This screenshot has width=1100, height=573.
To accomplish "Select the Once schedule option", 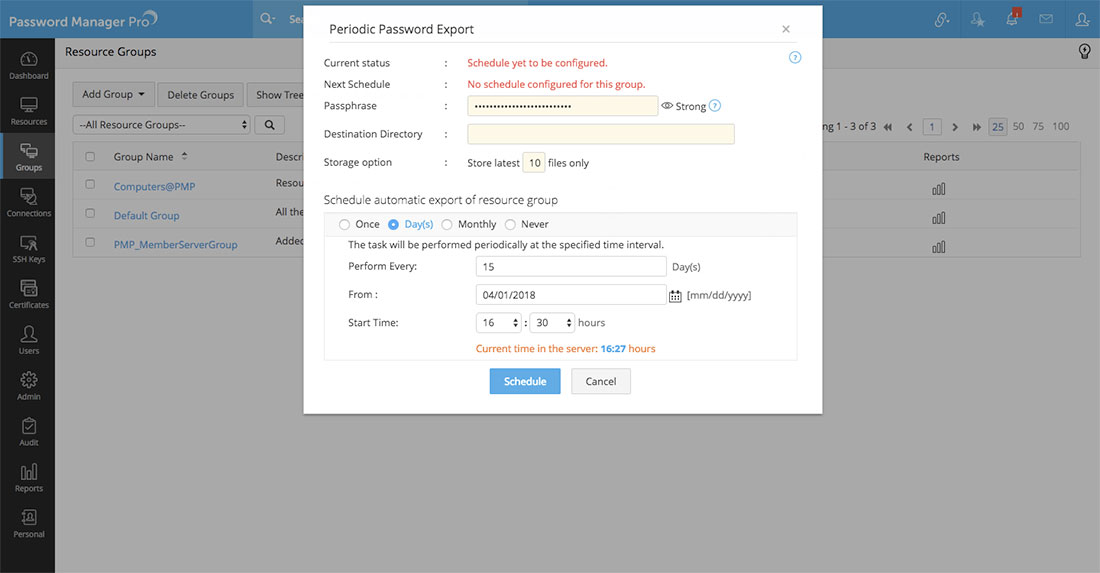I will coord(345,225).
